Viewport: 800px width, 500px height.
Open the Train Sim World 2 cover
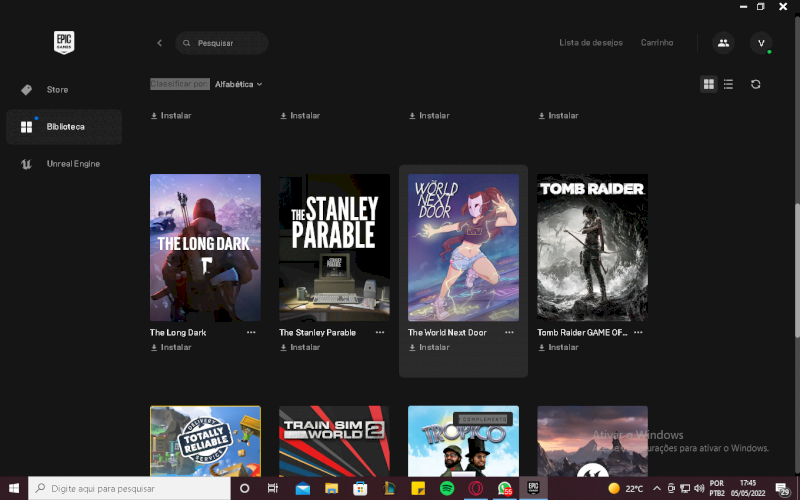tap(334, 441)
